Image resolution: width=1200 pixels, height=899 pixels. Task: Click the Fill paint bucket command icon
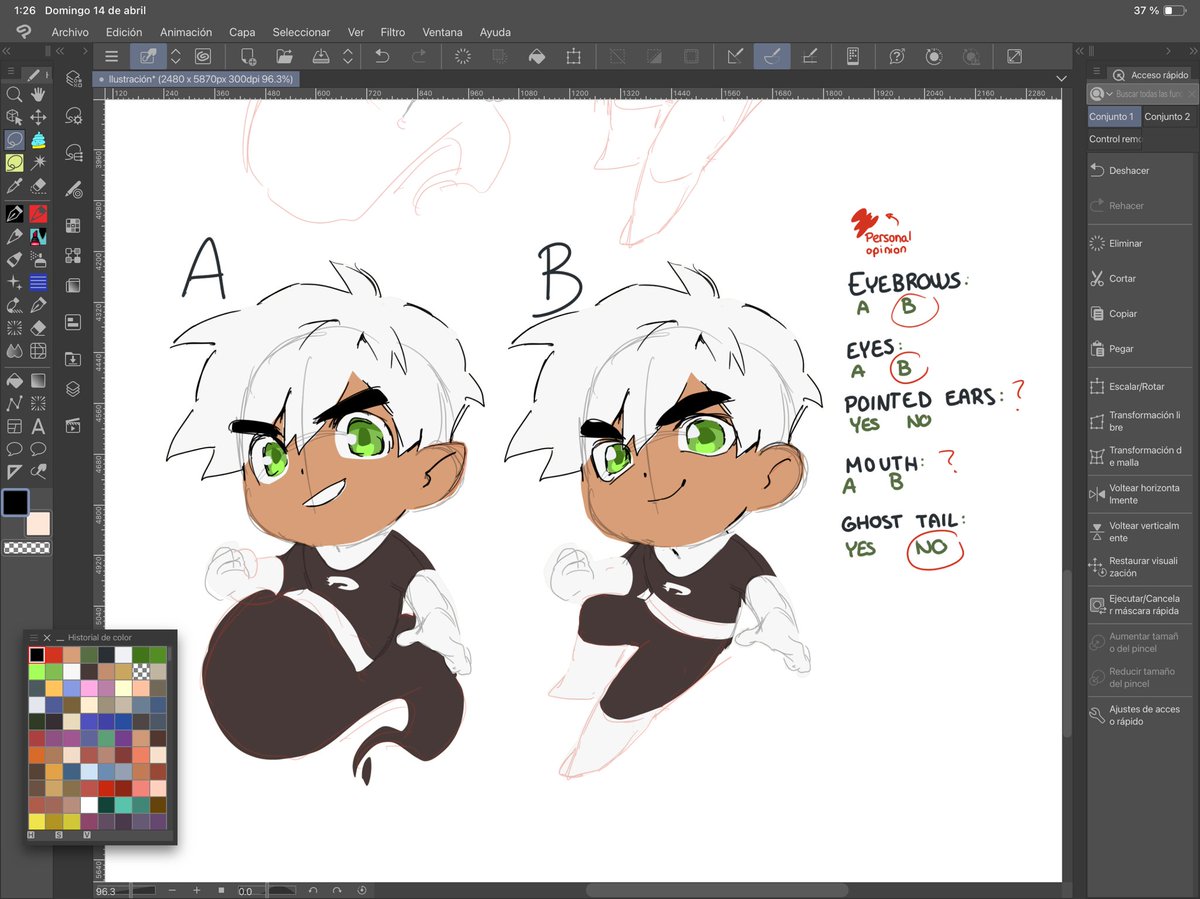click(536, 57)
